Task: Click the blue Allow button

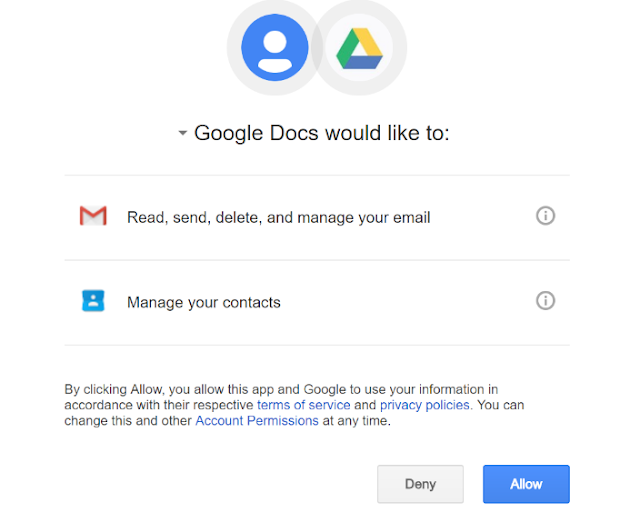Action: click(x=526, y=484)
